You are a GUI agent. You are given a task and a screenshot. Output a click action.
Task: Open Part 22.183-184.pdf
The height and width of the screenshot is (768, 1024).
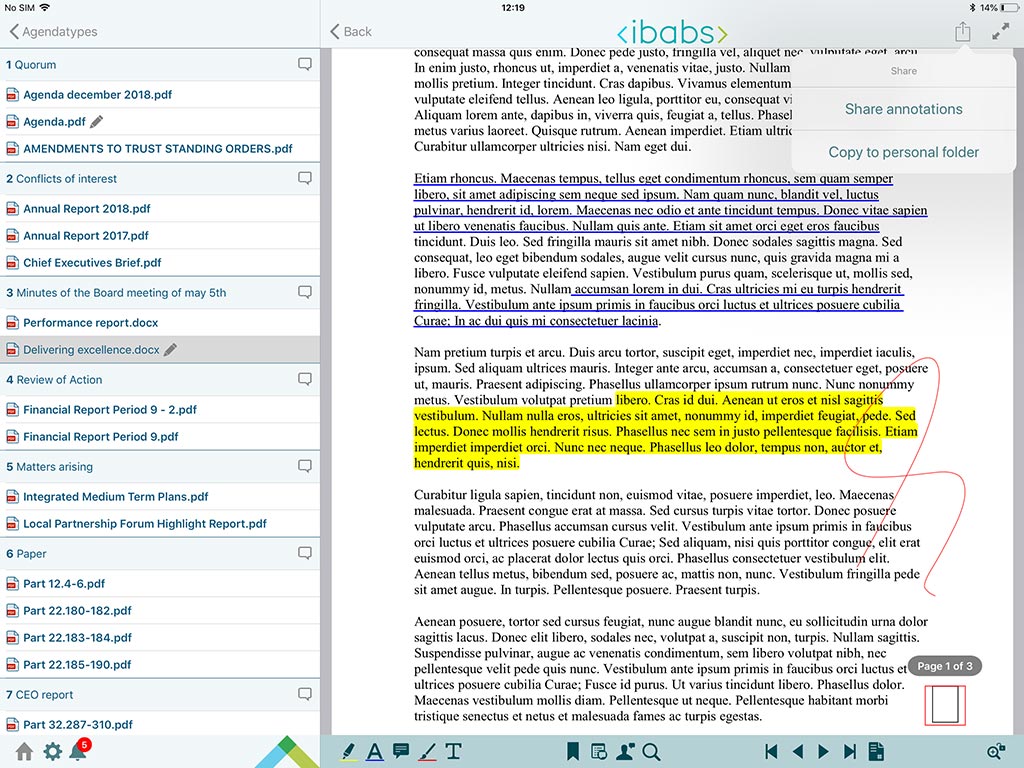point(160,637)
